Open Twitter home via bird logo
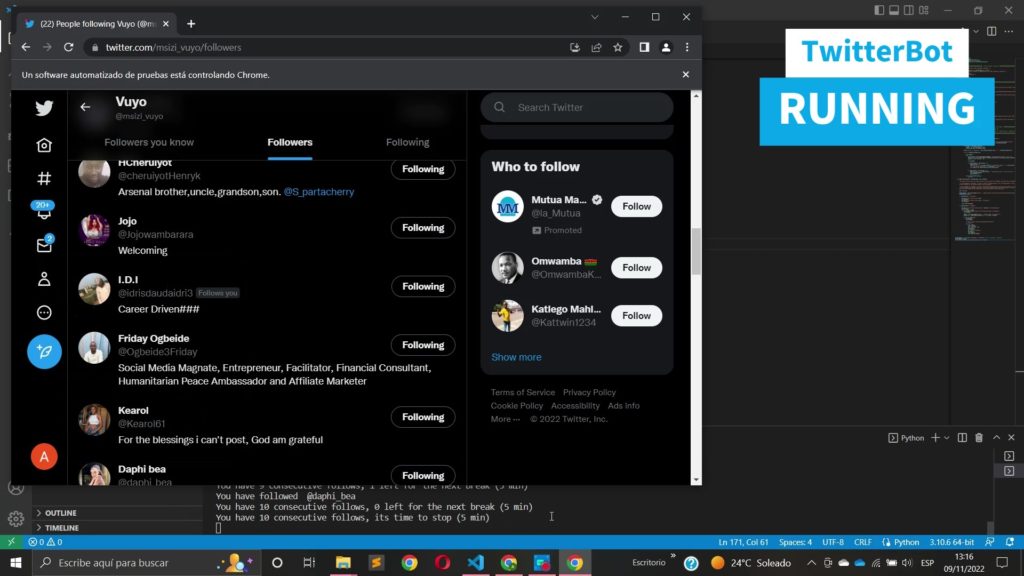1024x576 pixels. click(x=44, y=108)
